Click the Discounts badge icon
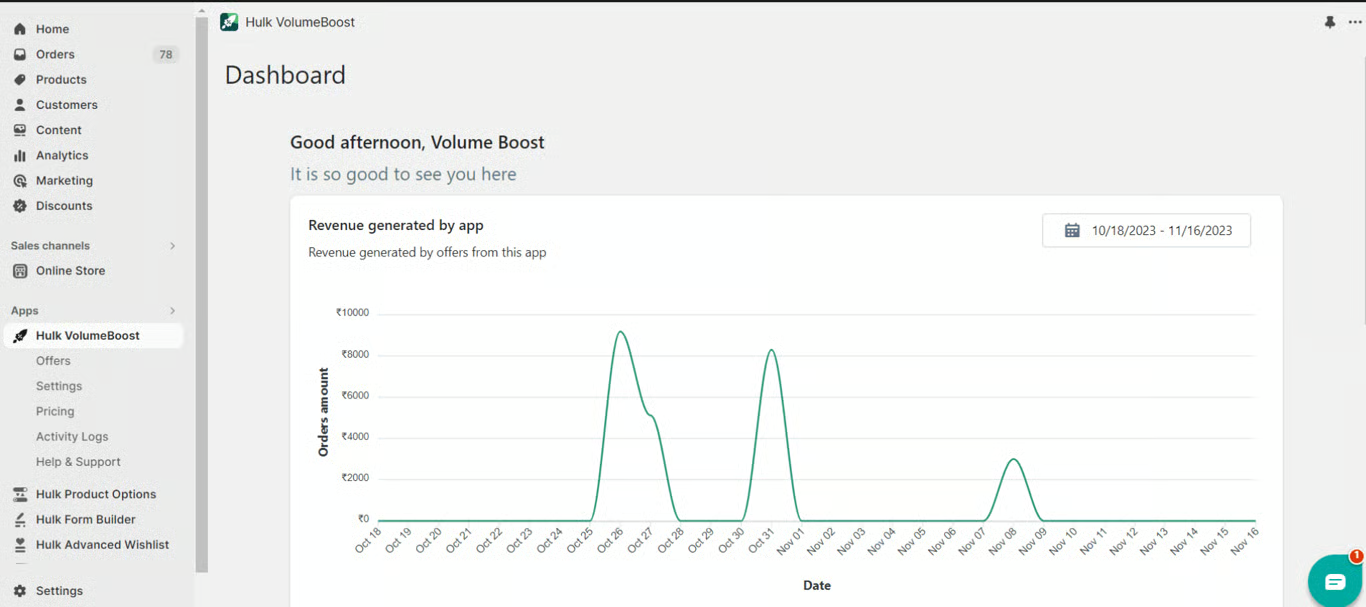1366x607 pixels. point(20,205)
